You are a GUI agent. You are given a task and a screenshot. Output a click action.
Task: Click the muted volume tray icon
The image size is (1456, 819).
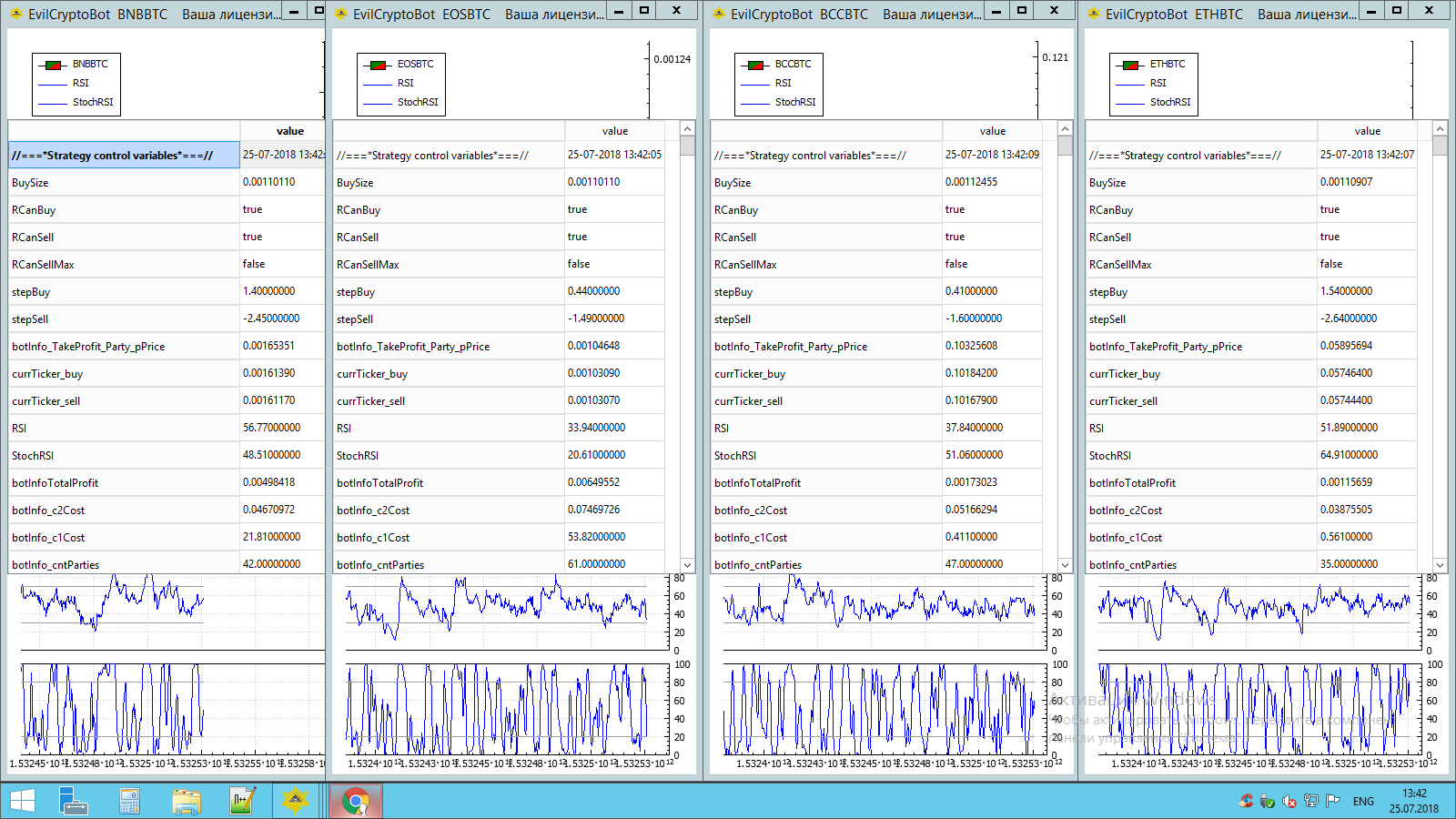coord(1289,801)
